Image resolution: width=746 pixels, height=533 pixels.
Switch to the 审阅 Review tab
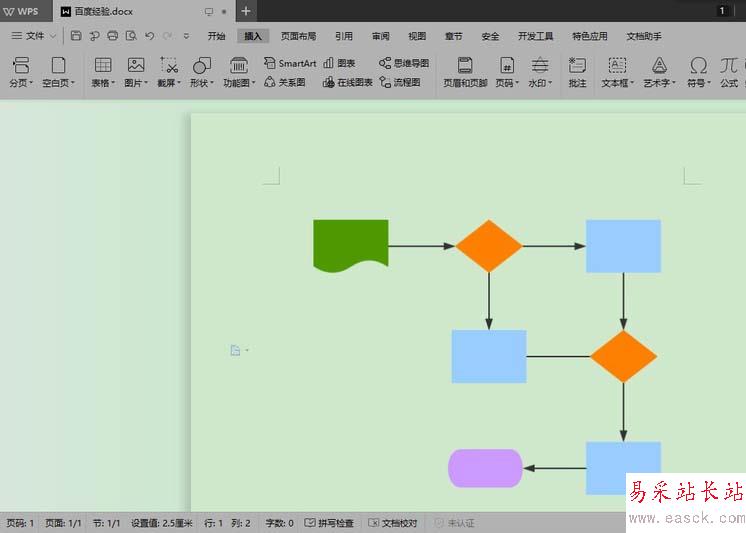tap(381, 36)
